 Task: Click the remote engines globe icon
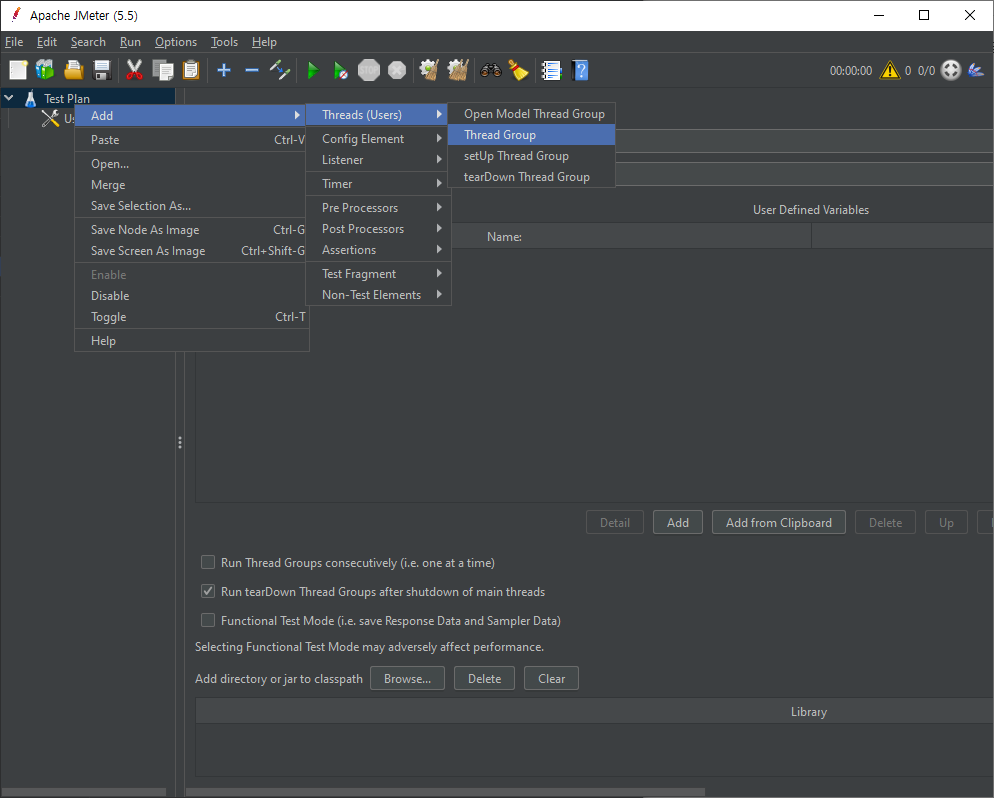(951, 70)
